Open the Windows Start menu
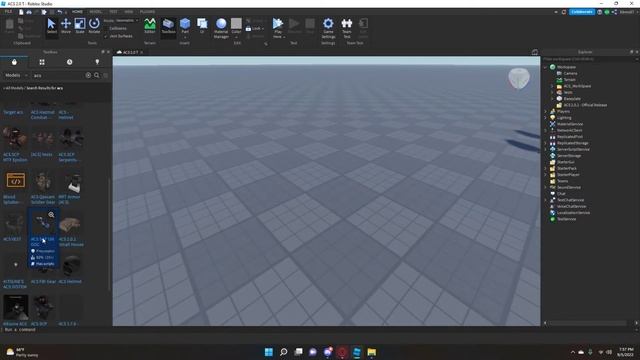This screenshot has width=640, height=360. [269, 352]
